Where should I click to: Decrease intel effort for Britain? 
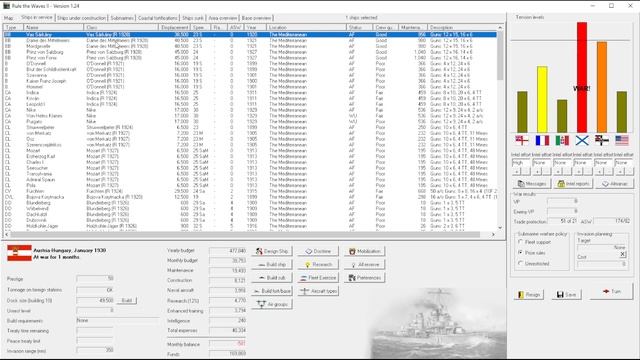click(x=526, y=172)
